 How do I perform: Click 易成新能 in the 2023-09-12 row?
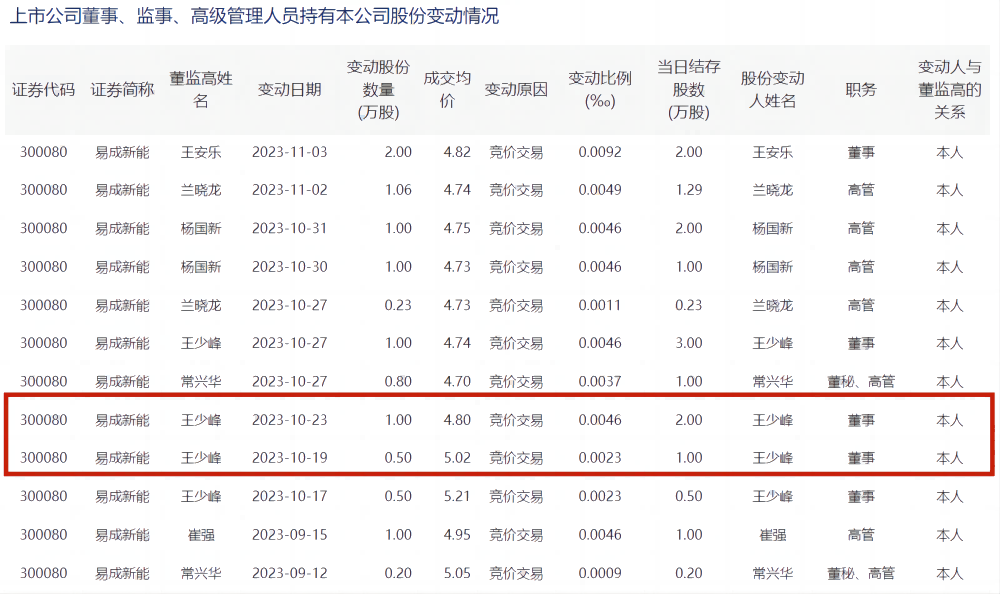tap(122, 573)
